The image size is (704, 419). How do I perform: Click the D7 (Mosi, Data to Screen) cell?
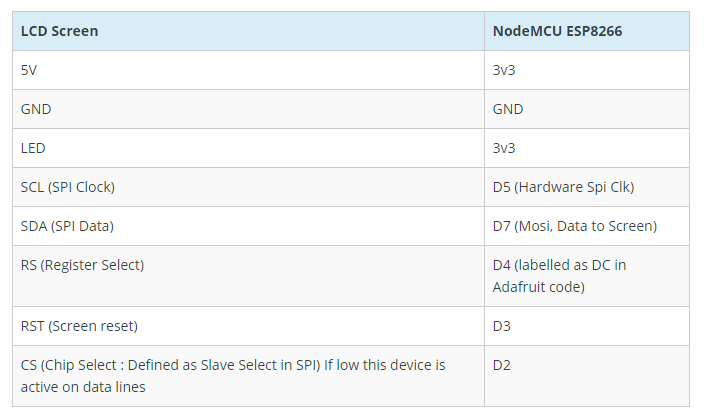pyautogui.click(x=587, y=226)
